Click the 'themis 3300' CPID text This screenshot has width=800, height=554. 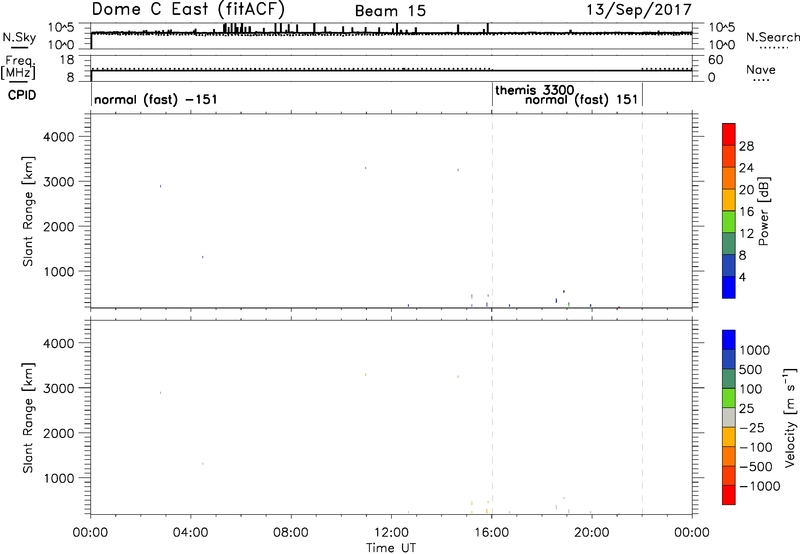point(535,90)
